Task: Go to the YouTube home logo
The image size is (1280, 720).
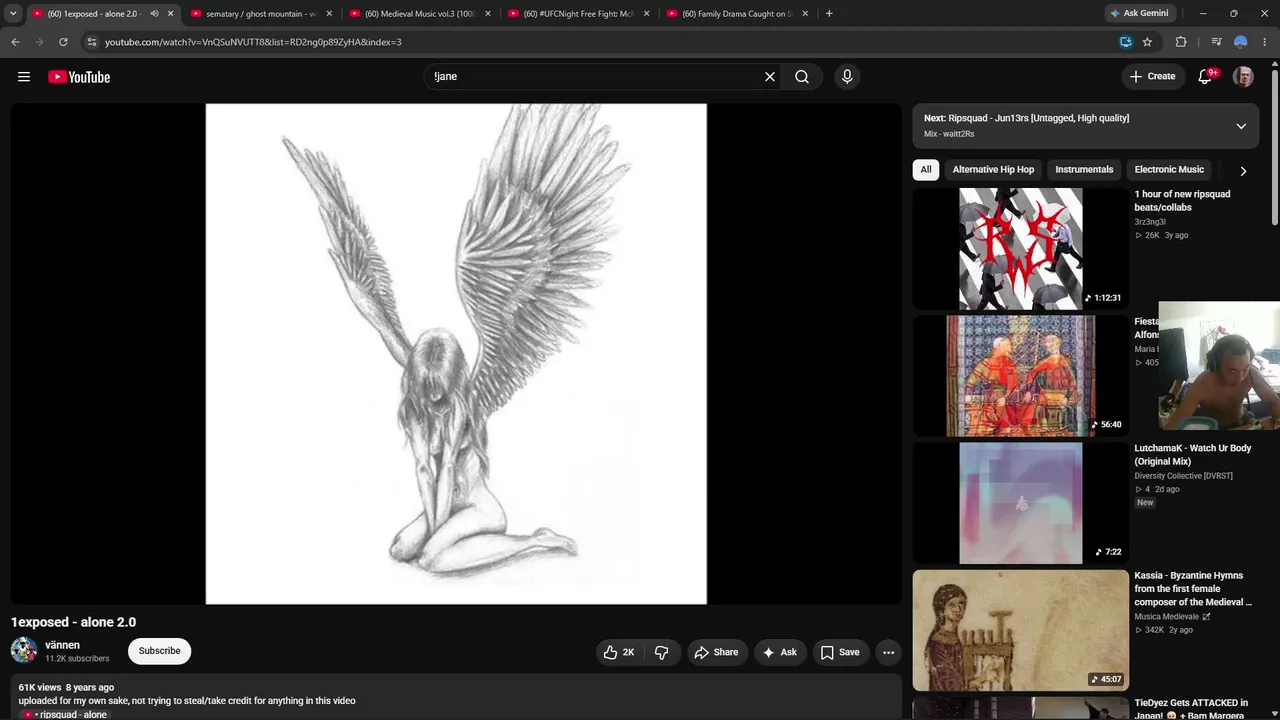Action: [x=79, y=77]
